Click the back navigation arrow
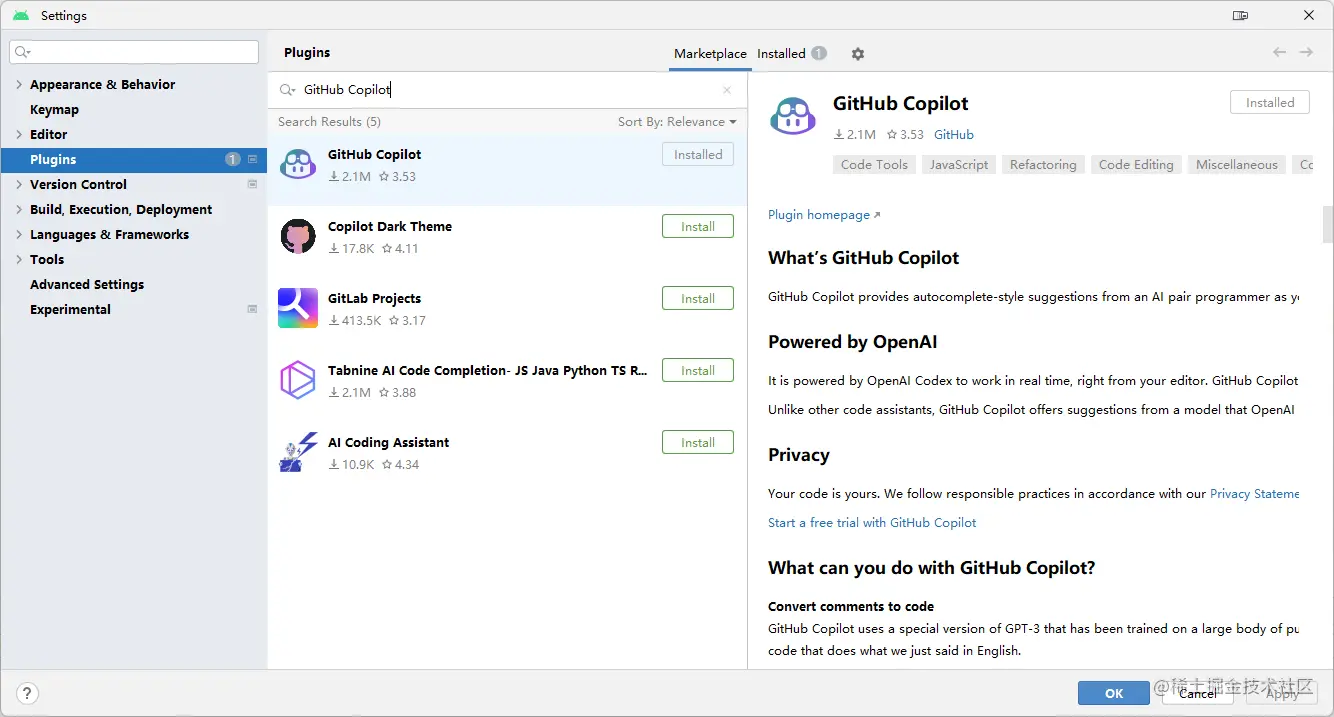This screenshot has height=717, width=1334. (x=1279, y=52)
